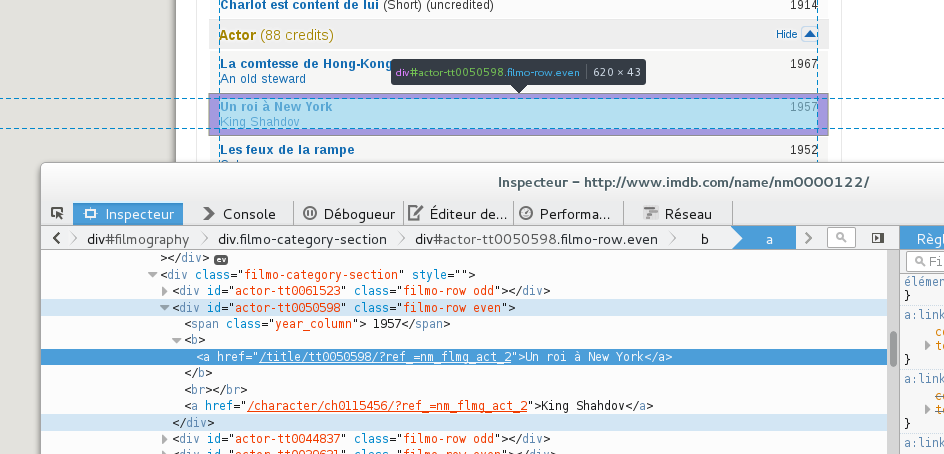Select div#actor-tt0050598 breadcrumb
The height and width of the screenshot is (454, 944).
536,239
